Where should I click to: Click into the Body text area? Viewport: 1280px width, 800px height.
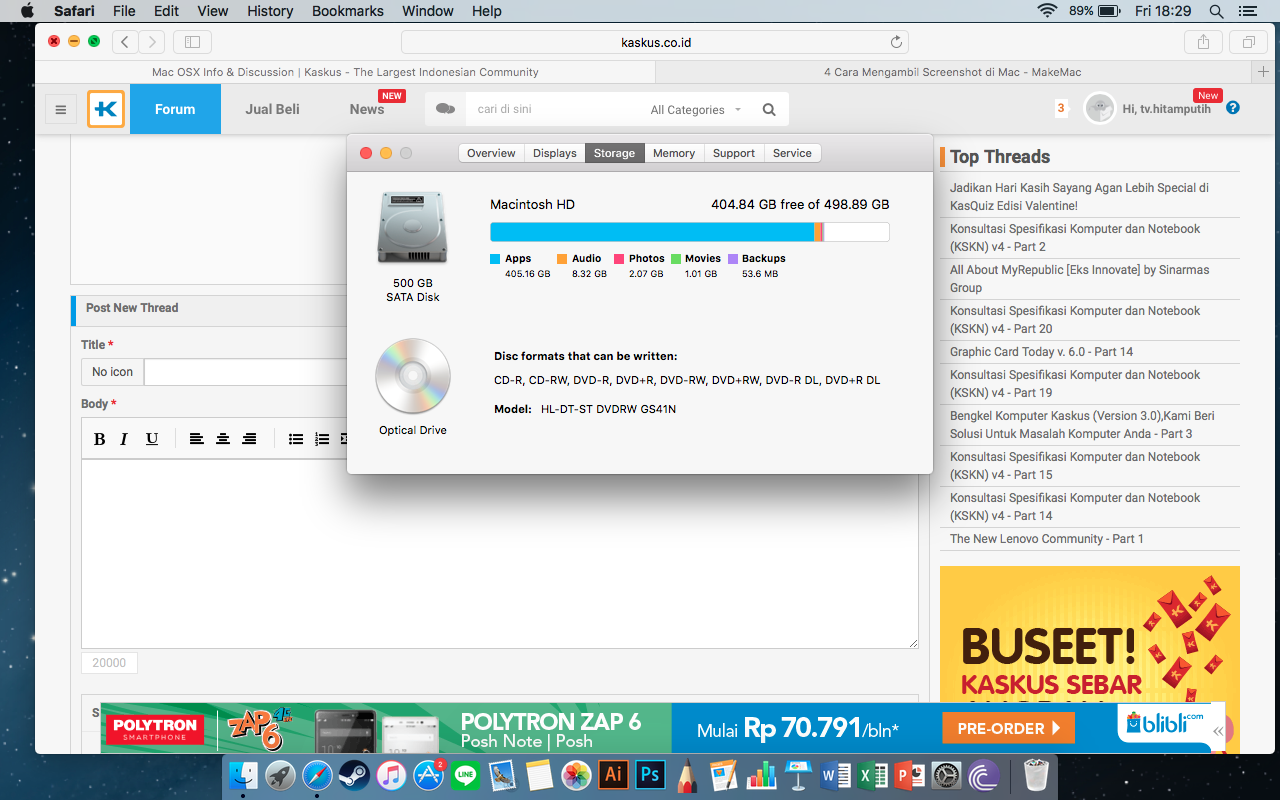(500, 553)
